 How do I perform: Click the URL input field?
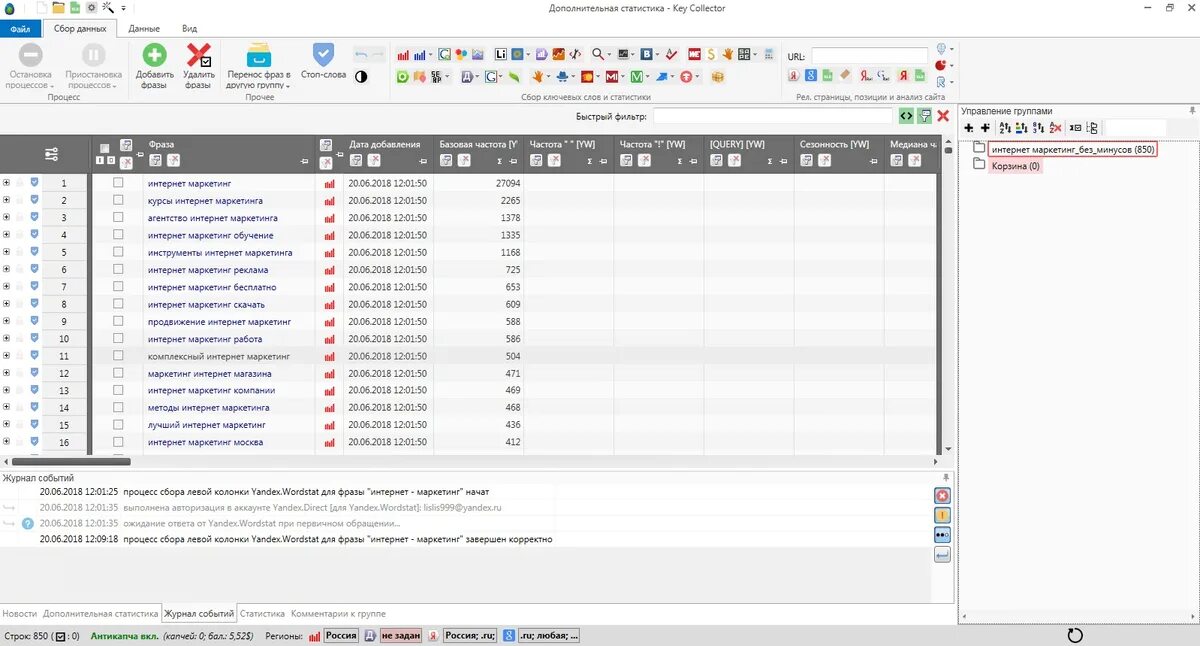(x=869, y=56)
